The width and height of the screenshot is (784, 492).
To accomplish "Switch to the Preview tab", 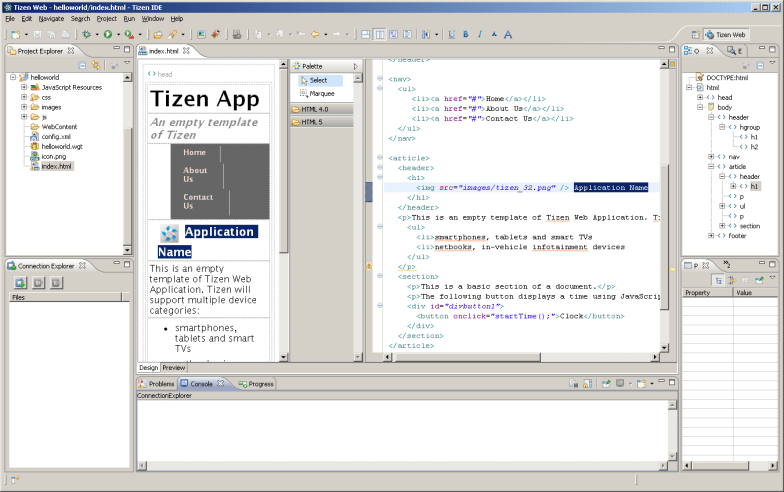I will click(x=174, y=367).
